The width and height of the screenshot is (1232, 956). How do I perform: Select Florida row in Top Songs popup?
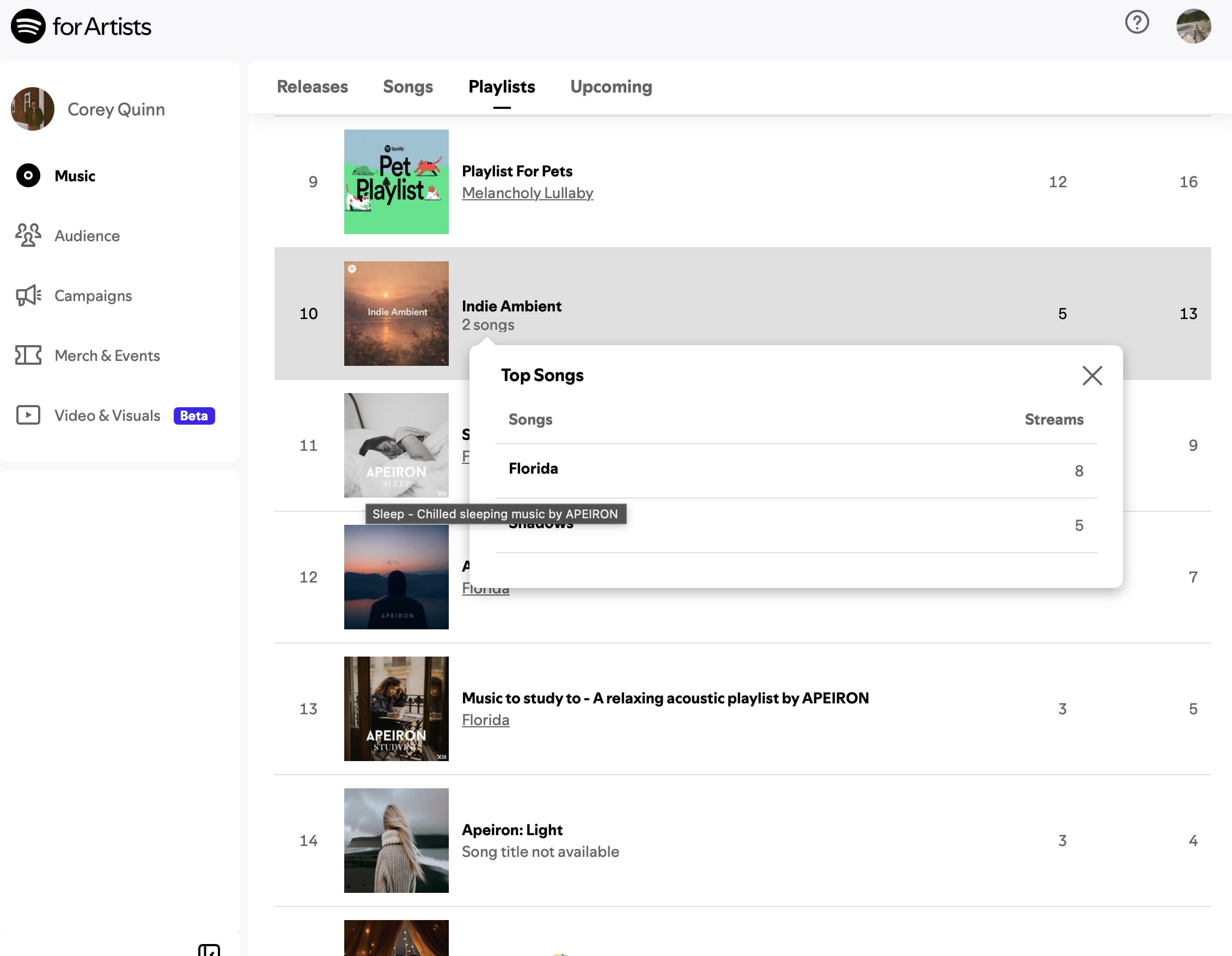[533, 469]
